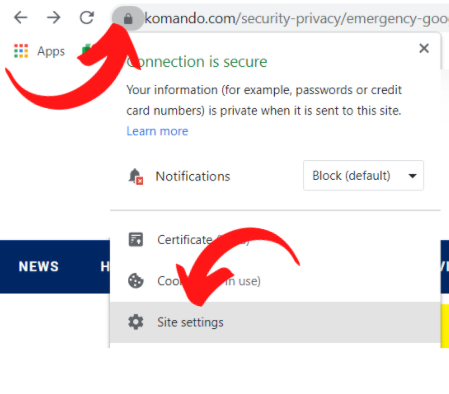Image resolution: width=449 pixels, height=394 pixels.
Task: Reload the page using the refresh icon
Action: coord(87,17)
